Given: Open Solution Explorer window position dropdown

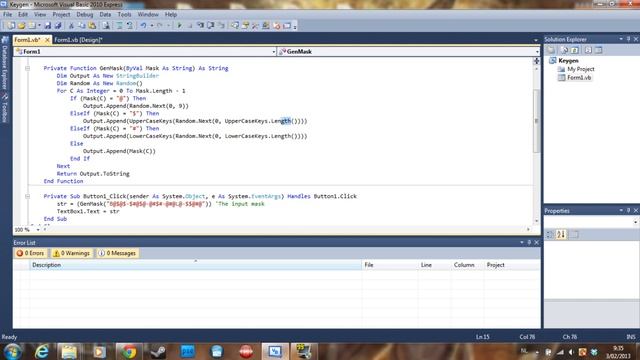Looking at the screenshot, I should 621,39.
